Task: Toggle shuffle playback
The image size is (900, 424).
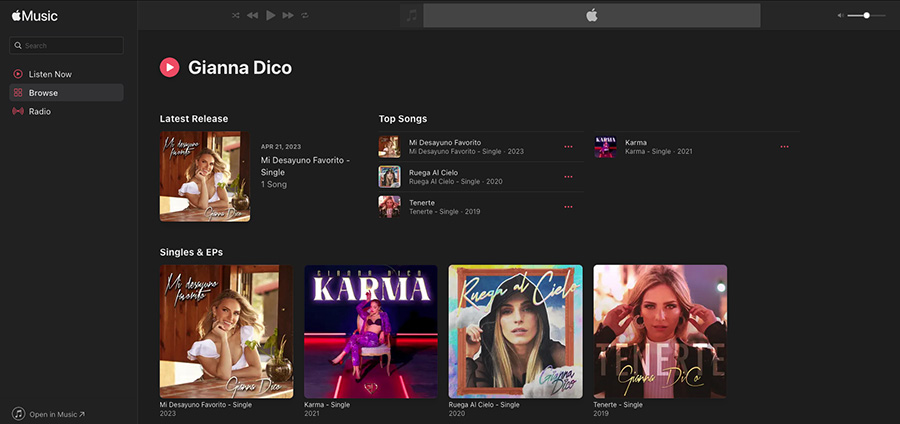Action: 235,15
